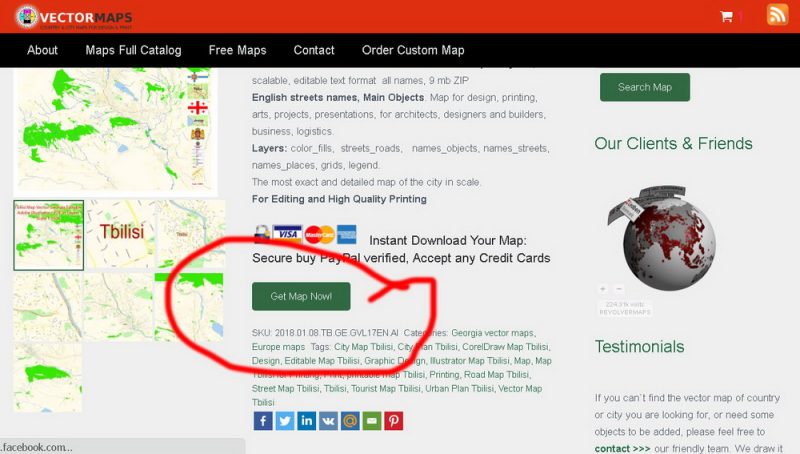Follow the contact >>> link in Testimonials
This screenshot has height=454, width=800.
tap(622, 448)
